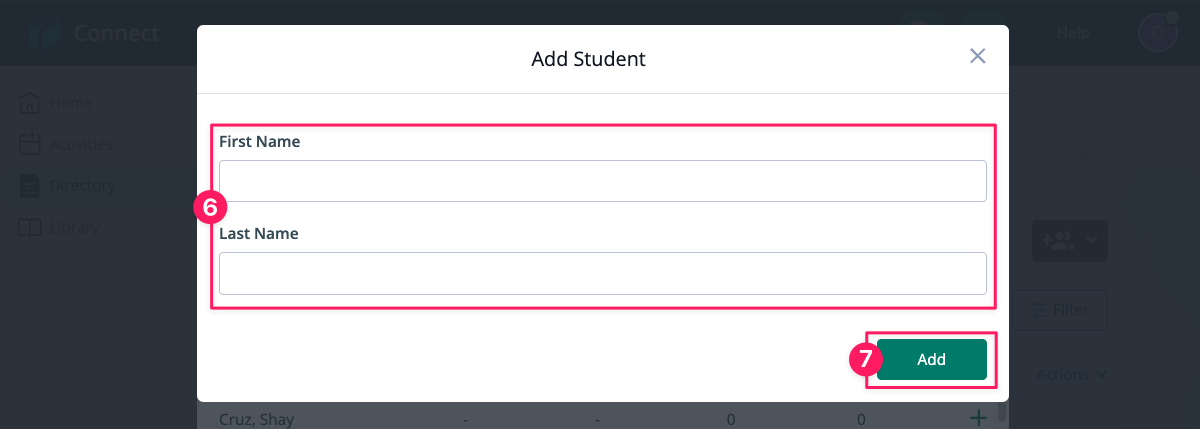Select the Activities calendar icon

click(30, 144)
